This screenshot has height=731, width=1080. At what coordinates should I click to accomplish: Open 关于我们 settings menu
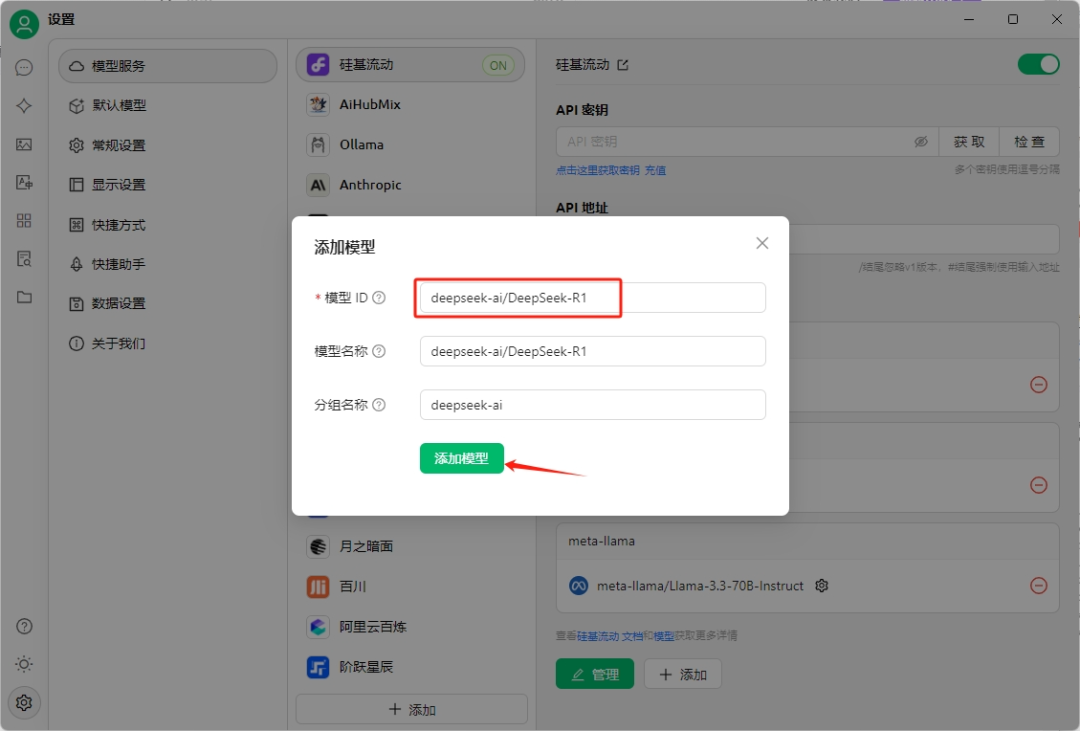168,343
